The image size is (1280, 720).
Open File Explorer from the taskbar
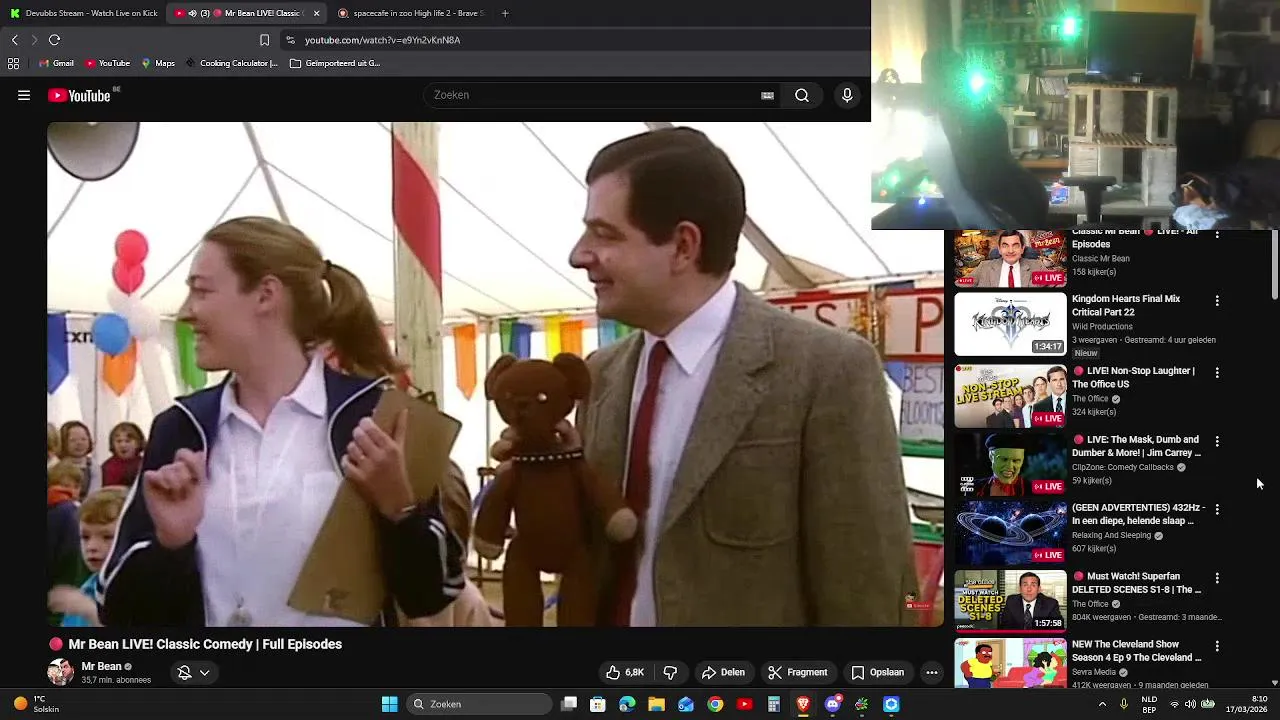(x=656, y=704)
